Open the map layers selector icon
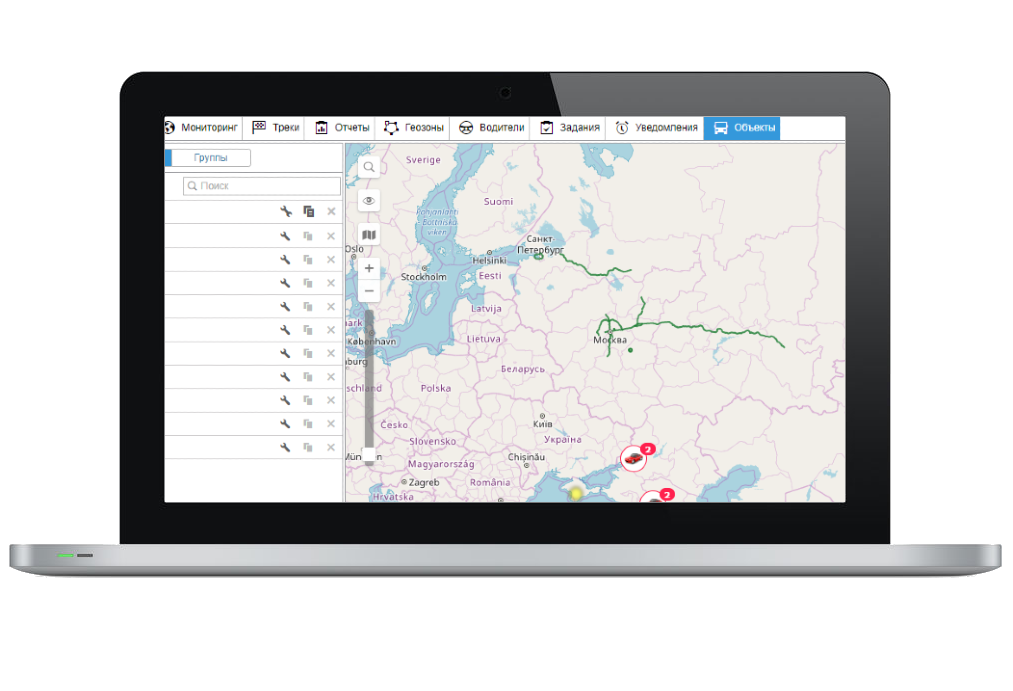Image resolution: width=1013 pixels, height=691 pixels. pos(369,235)
